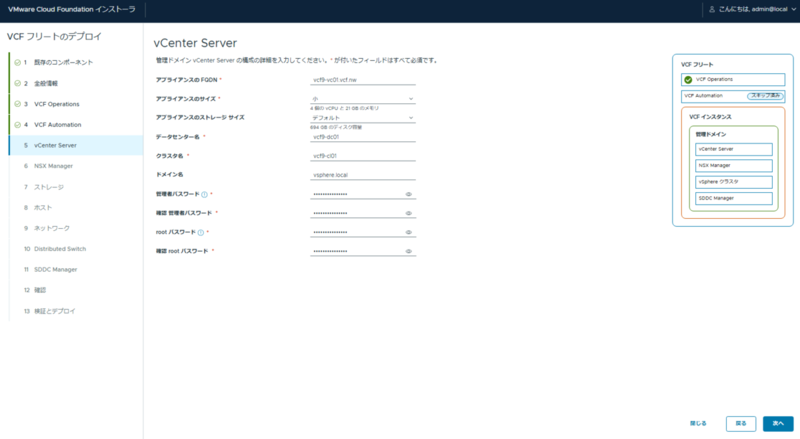Screen dimensions: 800x439
Task: Expand the admin@local user menu chevron
Action: pos(793,9)
